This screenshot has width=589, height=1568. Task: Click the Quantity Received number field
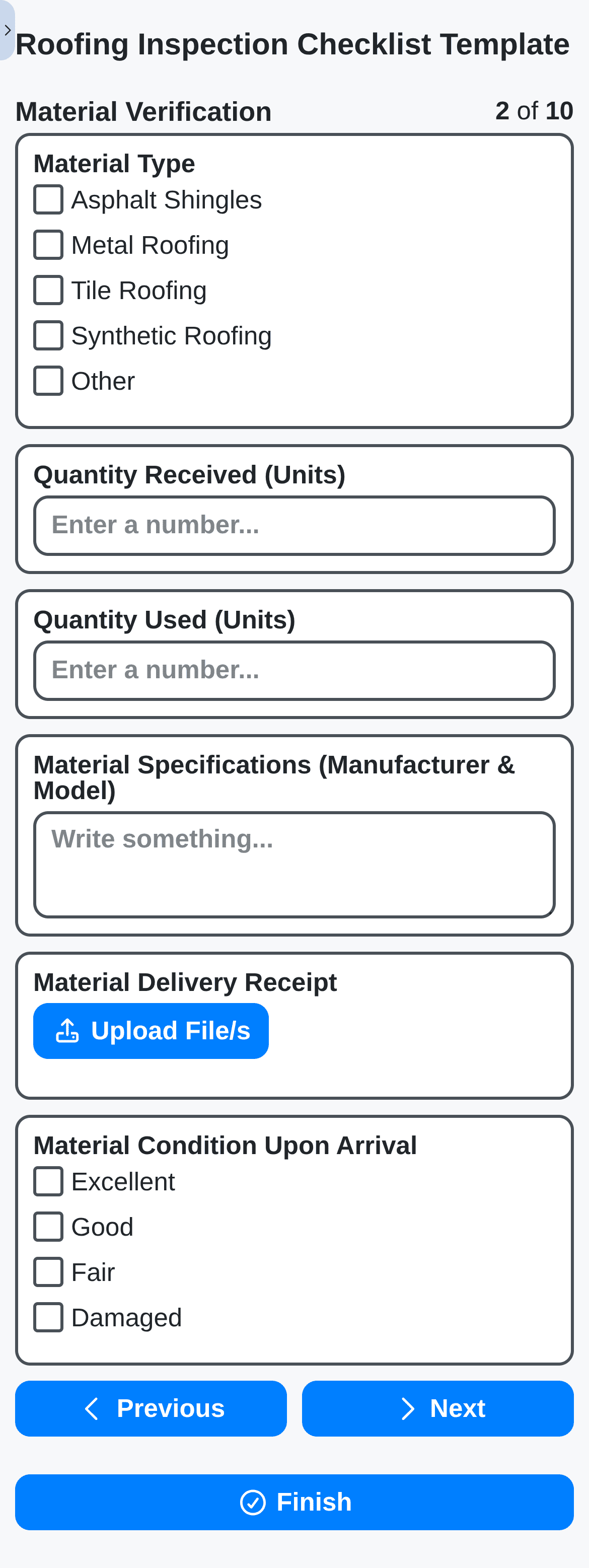point(294,525)
